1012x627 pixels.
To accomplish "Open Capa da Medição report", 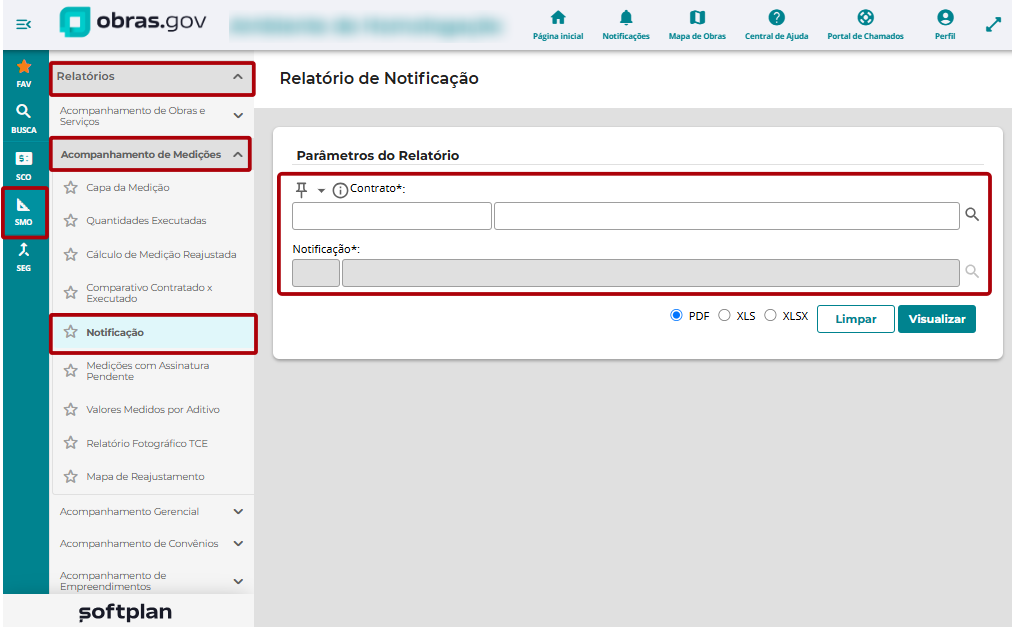I will (x=128, y=188).
